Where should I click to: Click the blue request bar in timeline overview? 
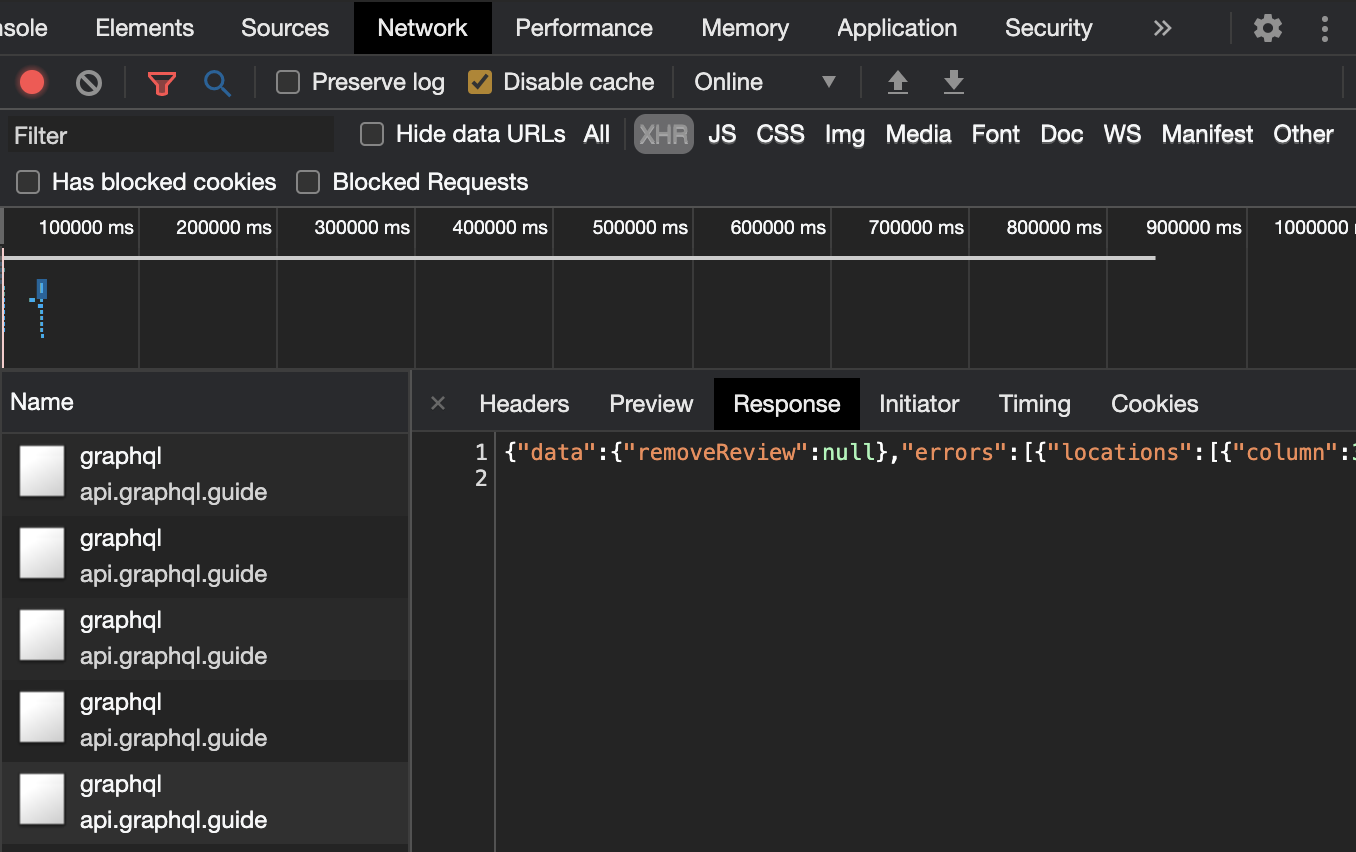pos(42,290)
